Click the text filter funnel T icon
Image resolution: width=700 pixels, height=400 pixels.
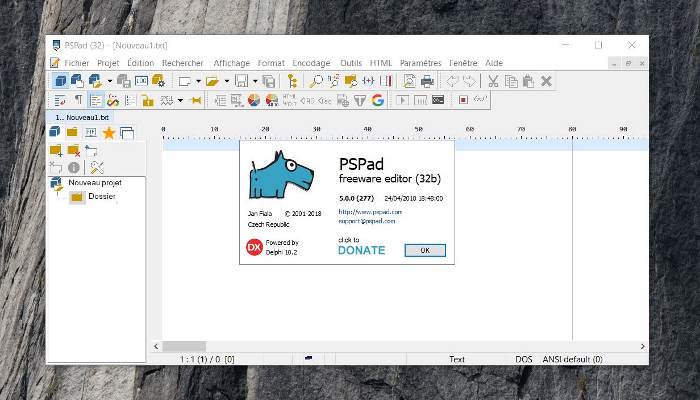(x=360, y=100)
